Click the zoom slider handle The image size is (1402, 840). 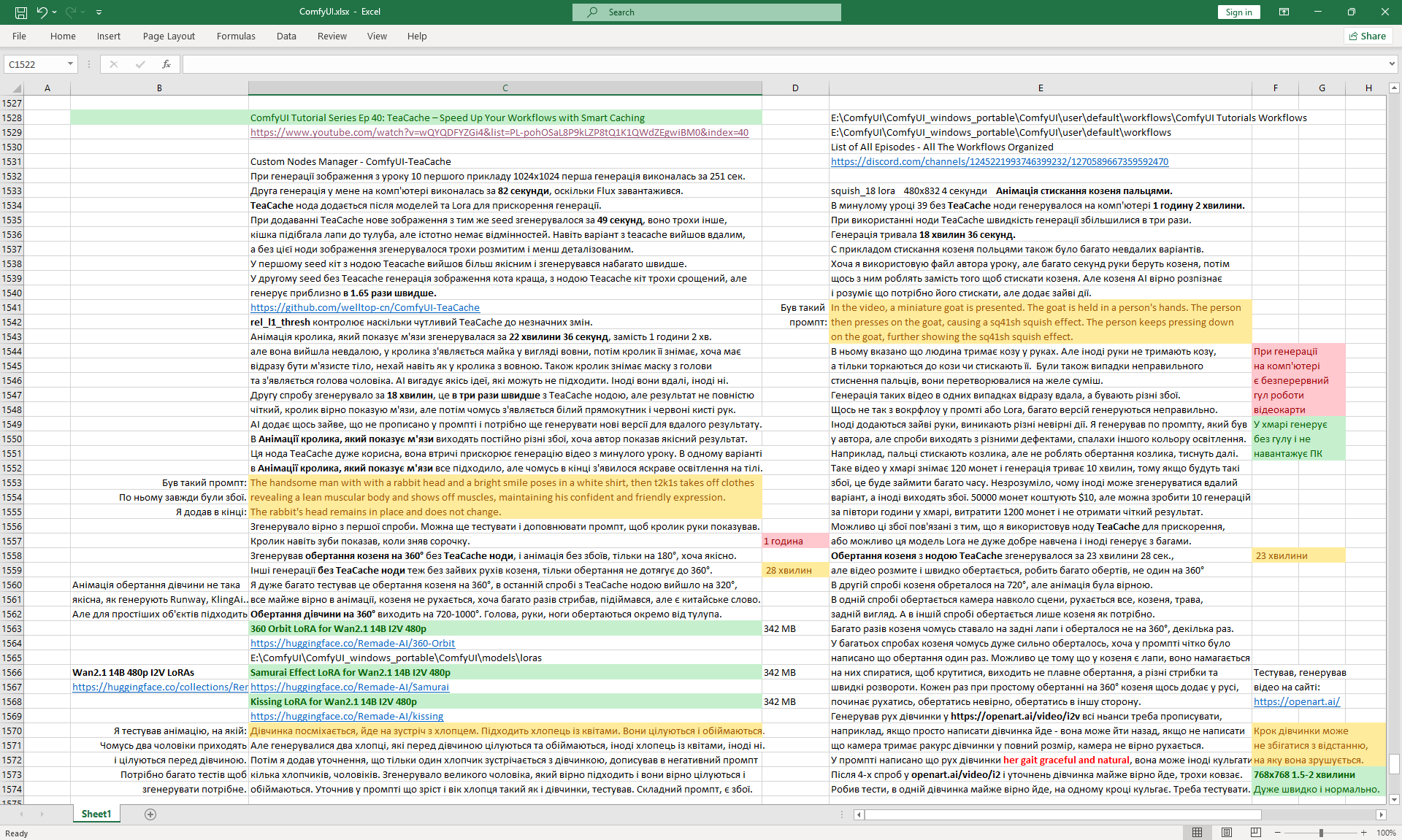pos(1320,833)
